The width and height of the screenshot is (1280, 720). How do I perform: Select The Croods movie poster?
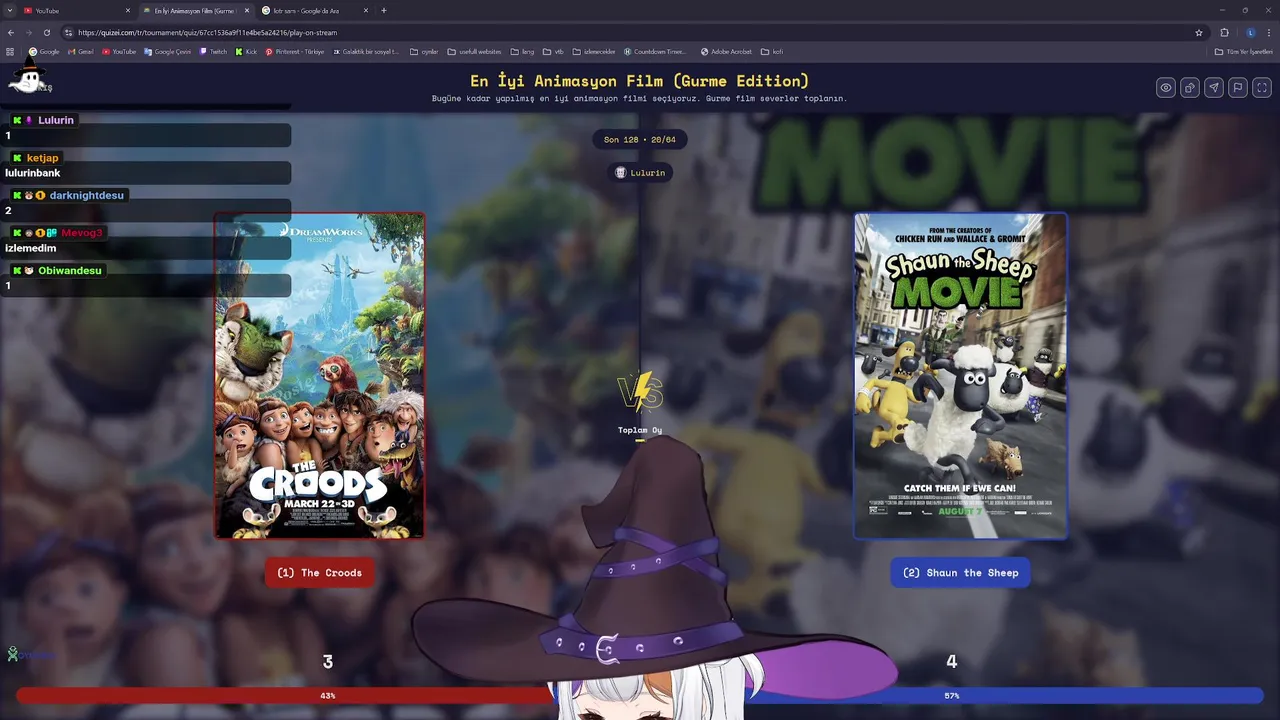320,376
